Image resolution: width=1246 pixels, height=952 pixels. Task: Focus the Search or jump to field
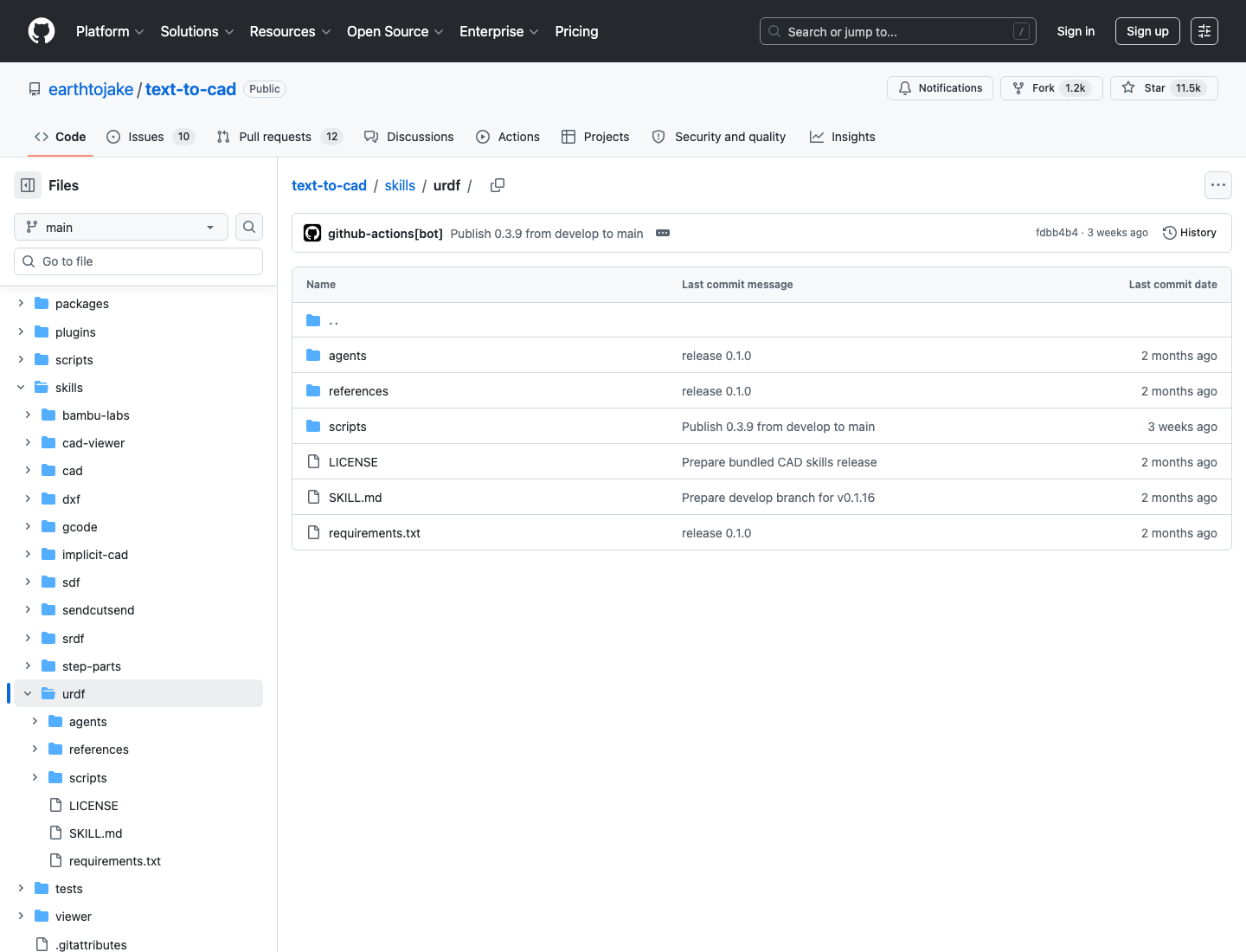(x=898, y=31)
